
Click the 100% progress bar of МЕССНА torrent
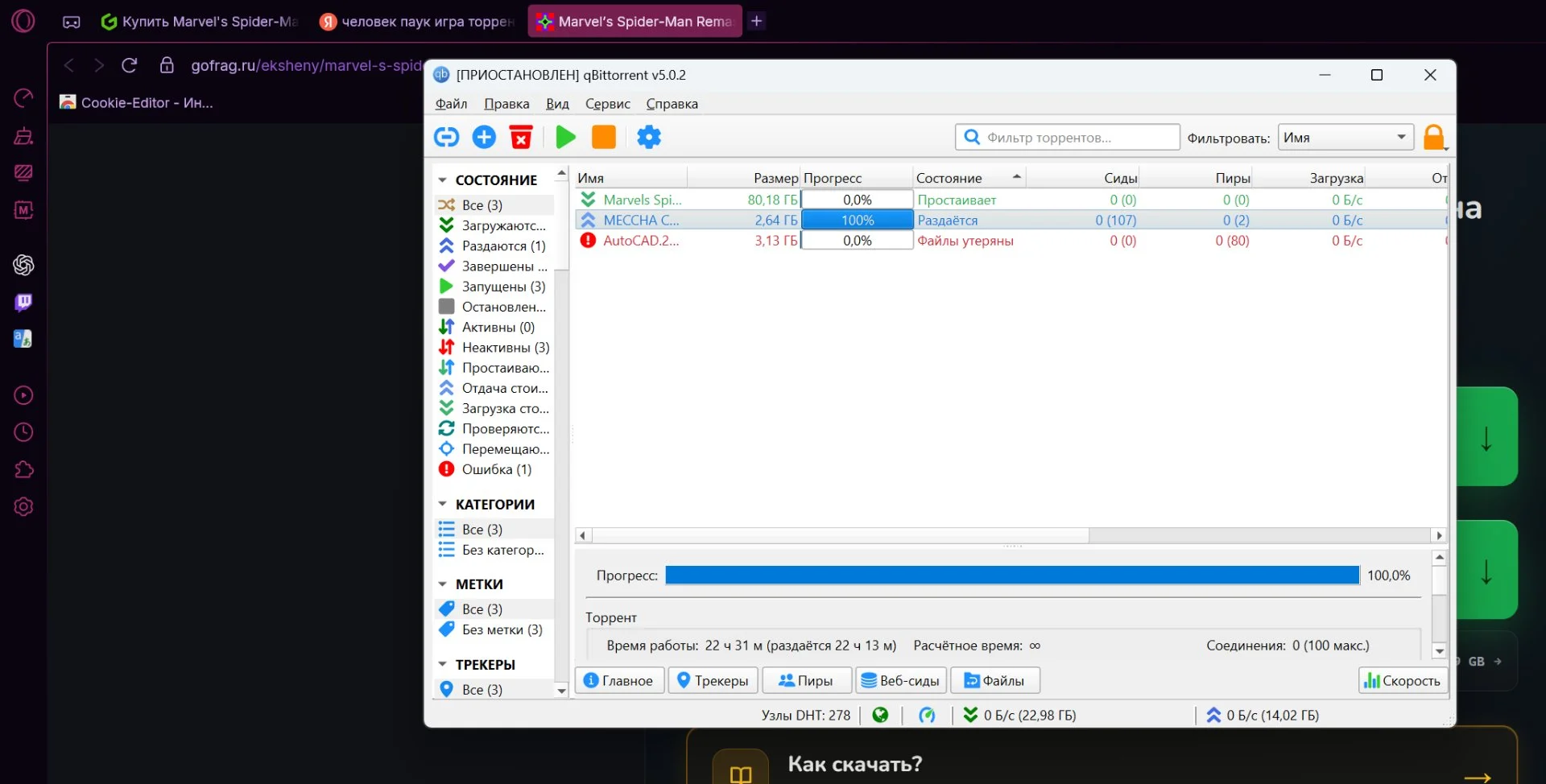pos(858,220)
